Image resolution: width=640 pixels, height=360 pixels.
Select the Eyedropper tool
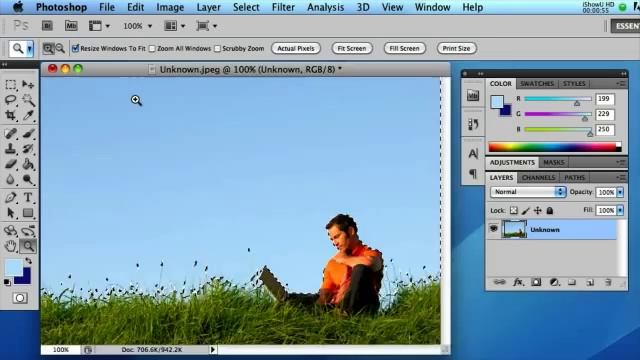[28, 116]
